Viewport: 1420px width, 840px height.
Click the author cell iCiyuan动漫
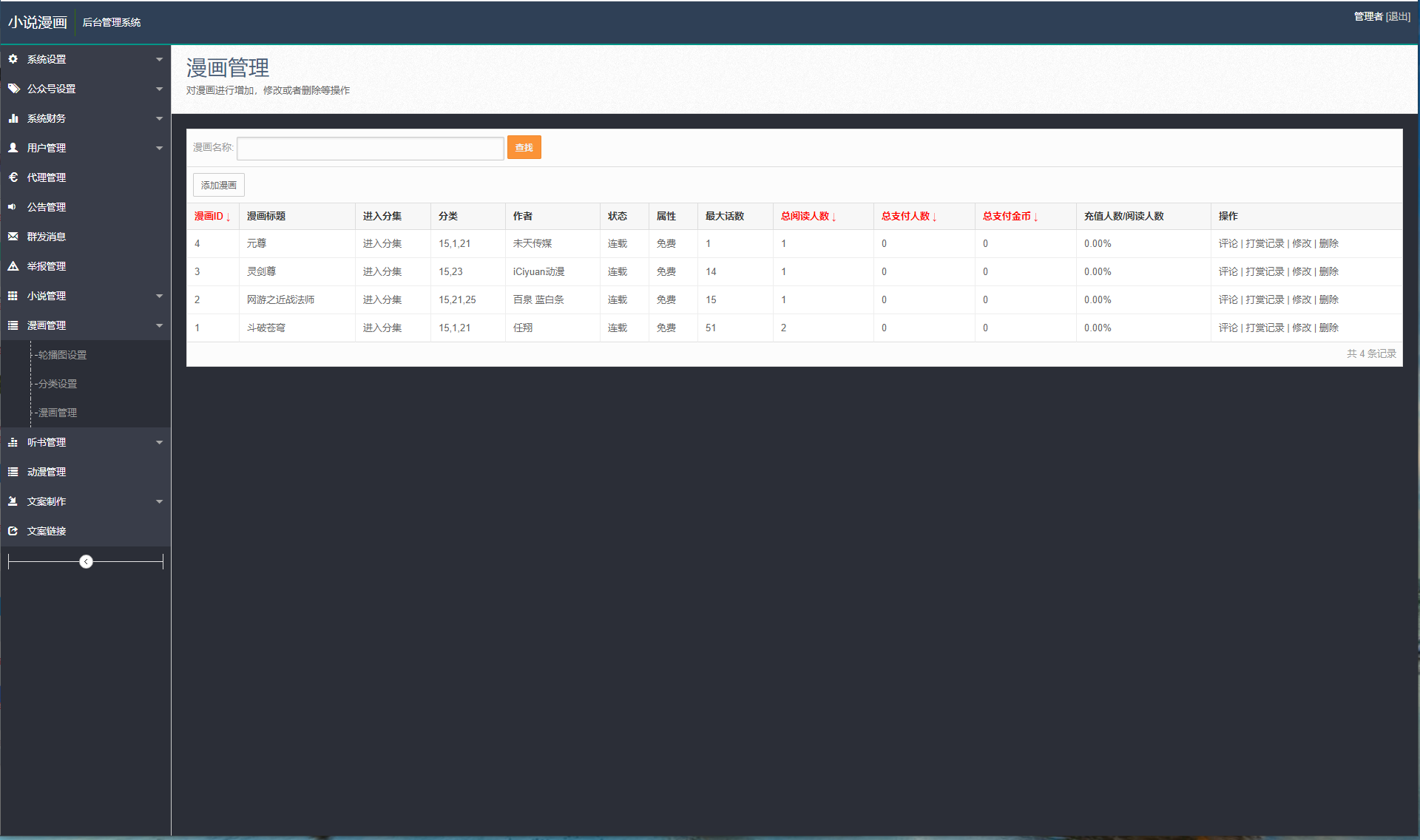(x=539, y=271)
